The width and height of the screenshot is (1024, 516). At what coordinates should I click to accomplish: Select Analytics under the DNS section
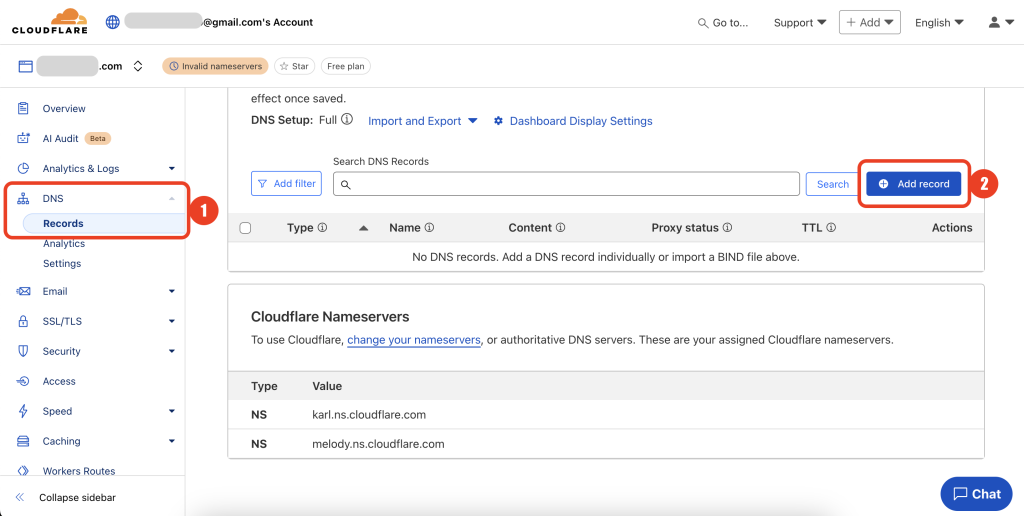tap(64, 244)
